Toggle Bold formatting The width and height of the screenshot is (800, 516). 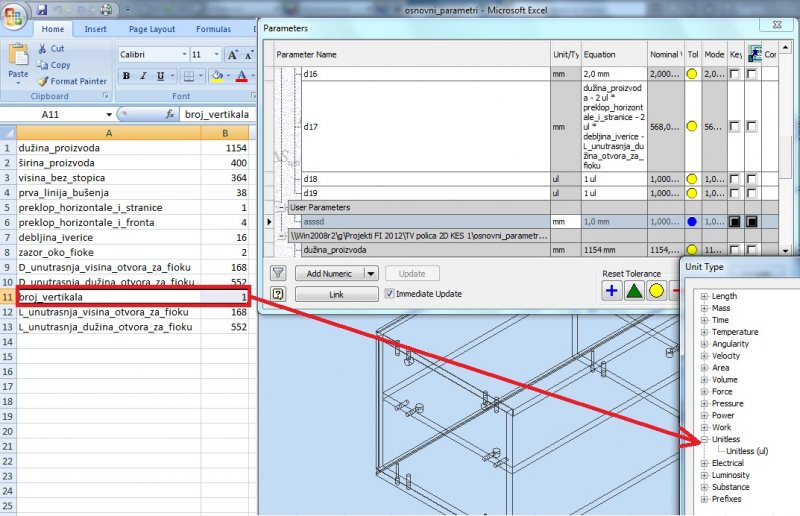pyautogui.click(x=126, y=76)
